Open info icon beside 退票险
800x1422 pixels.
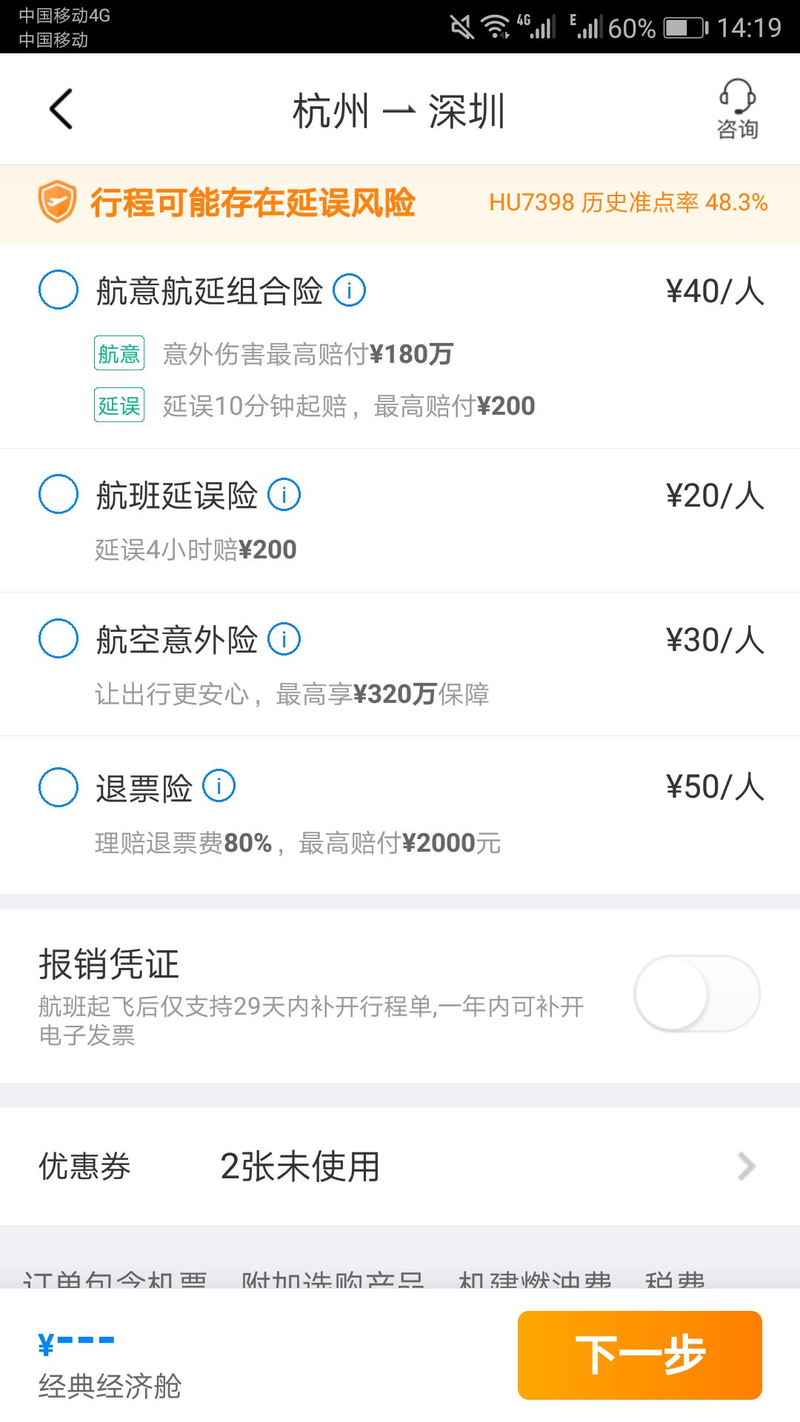click(219, 787)
